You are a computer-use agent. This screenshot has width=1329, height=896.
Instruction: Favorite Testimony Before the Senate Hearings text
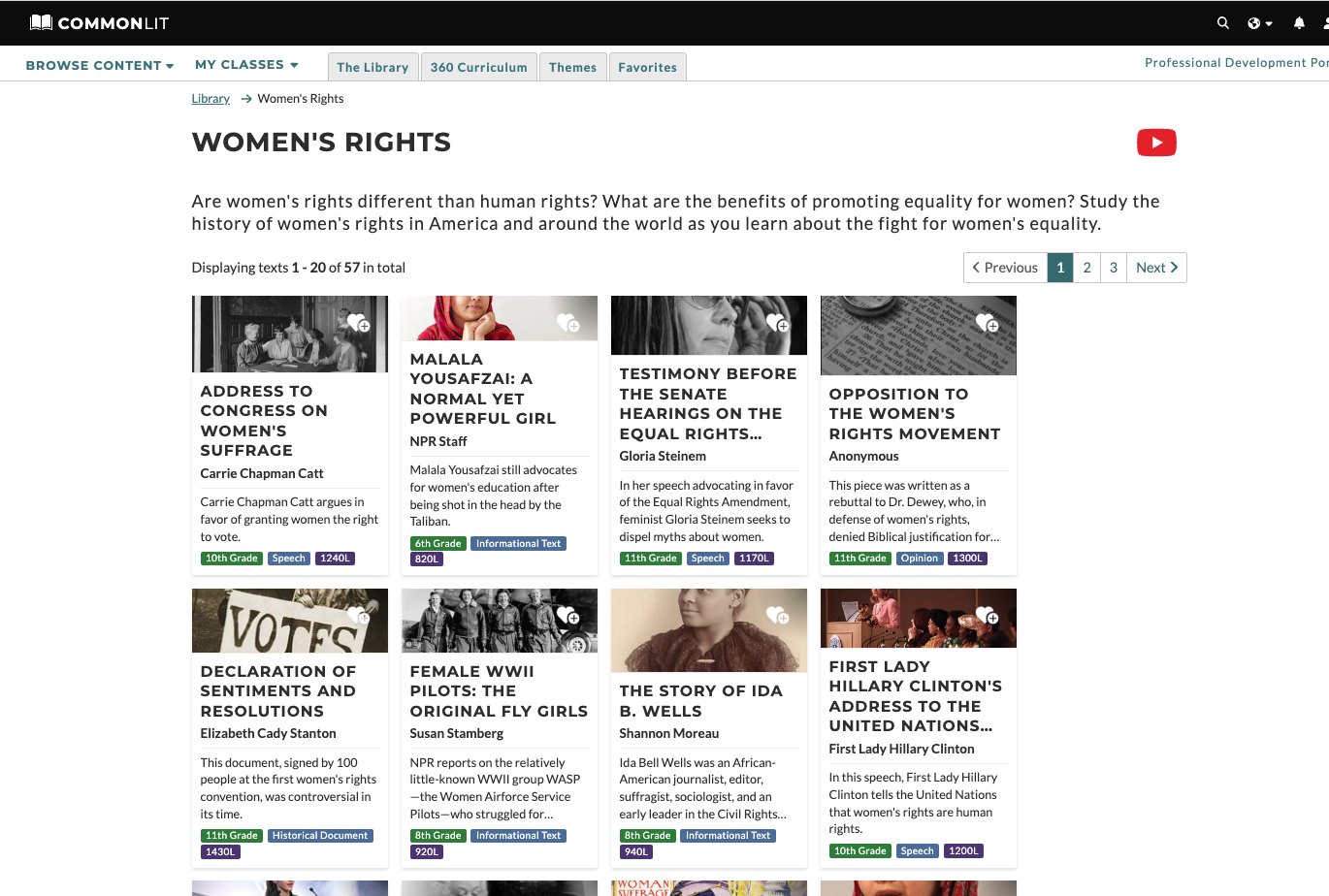click(x=778, y=322)
